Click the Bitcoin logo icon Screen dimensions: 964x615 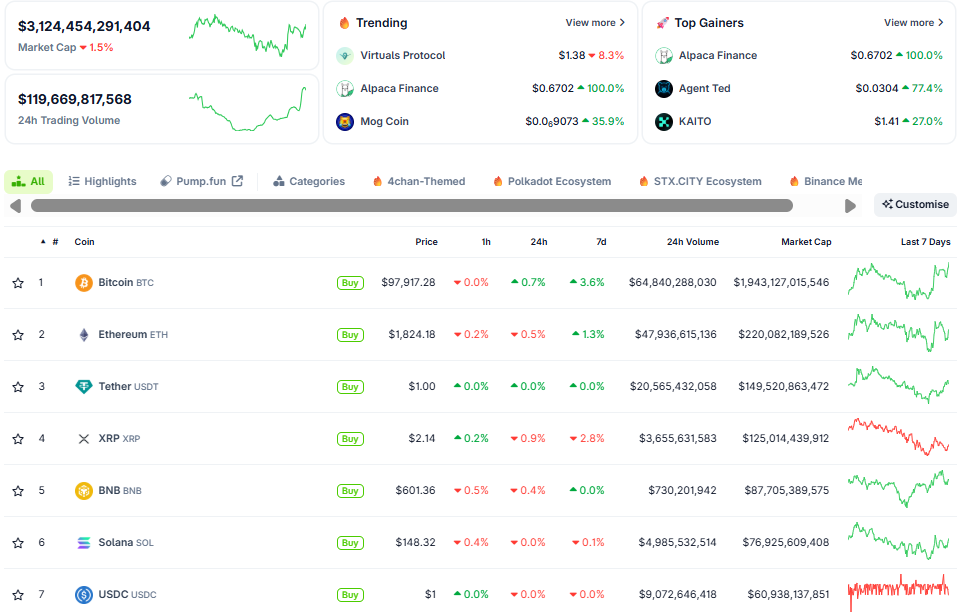point(84,283)
